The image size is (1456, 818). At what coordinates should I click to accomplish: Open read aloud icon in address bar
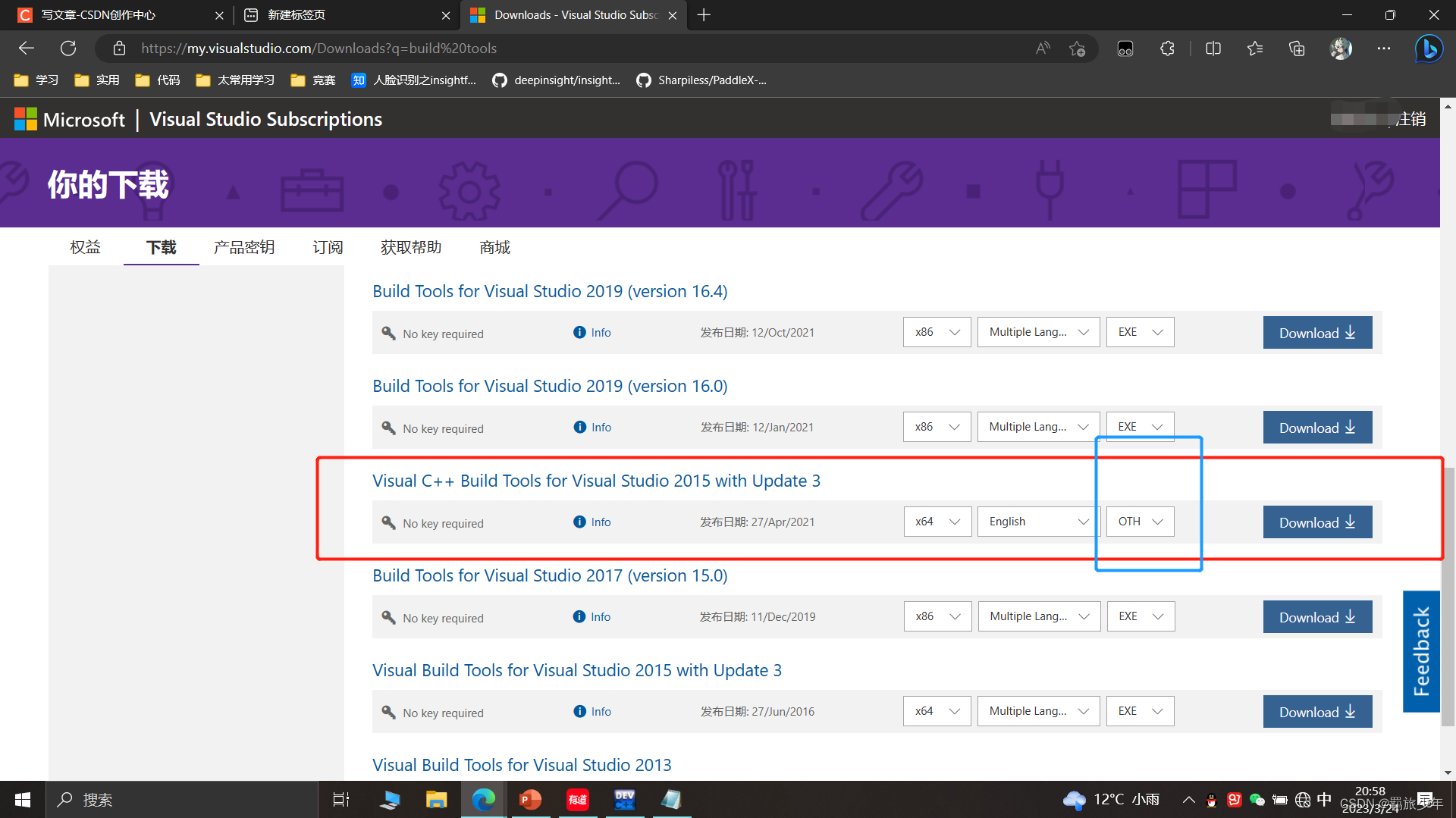[x=1043, y=49]
